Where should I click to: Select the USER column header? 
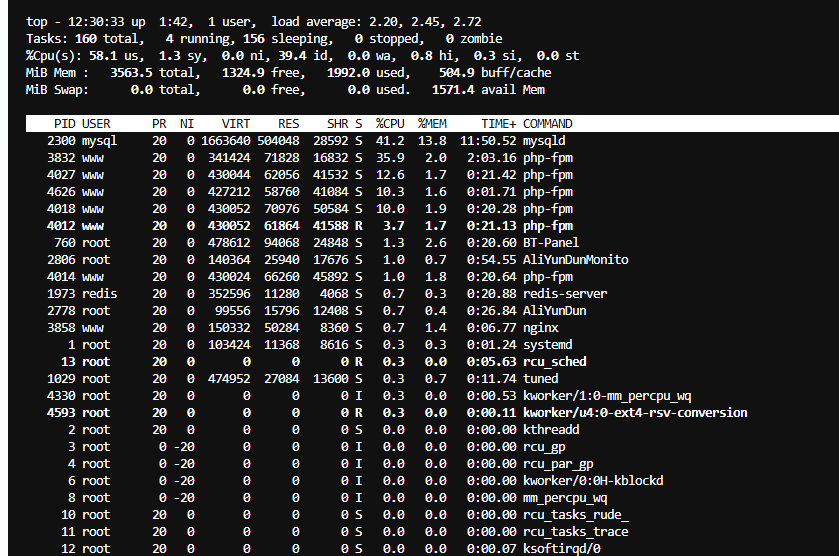pyautogui.click(x=96, y=124)
